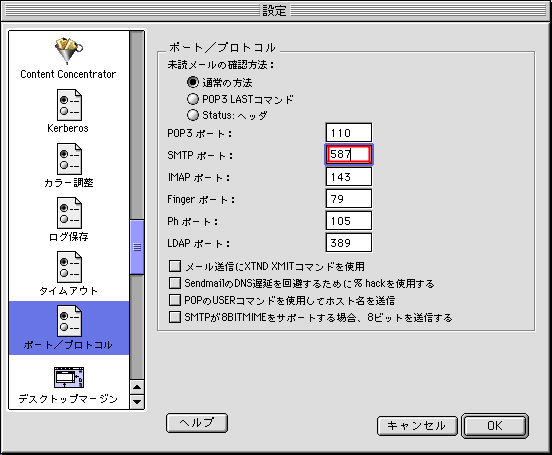Choose the POP3 LASTコマンド option
The height and width of the screenshot is (455, 552).
pyautogui.click(x=193, y=99)
